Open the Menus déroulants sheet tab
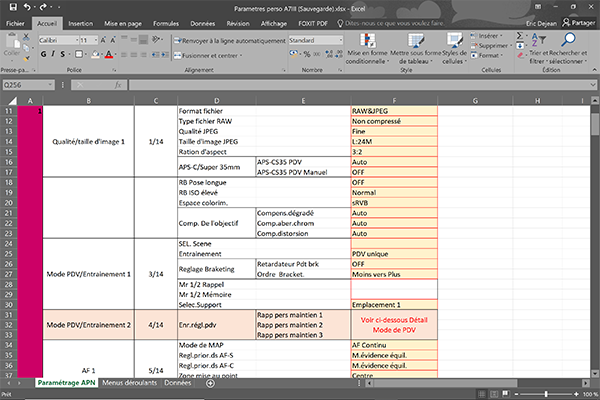This screenshot has height=400, width=600. (x=129, y=383)
